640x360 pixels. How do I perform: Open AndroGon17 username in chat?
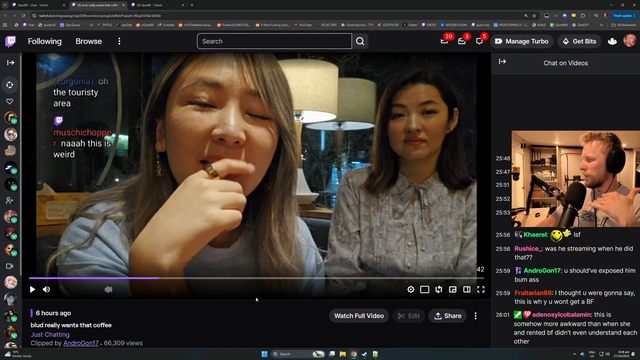(542, 271)
